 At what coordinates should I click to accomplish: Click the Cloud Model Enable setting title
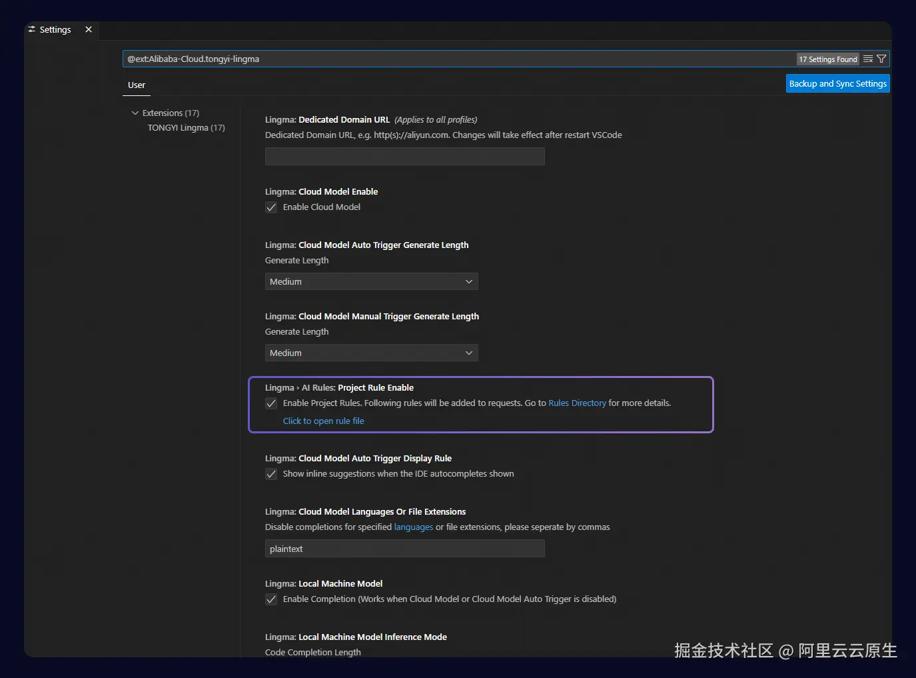pos(321,192)
